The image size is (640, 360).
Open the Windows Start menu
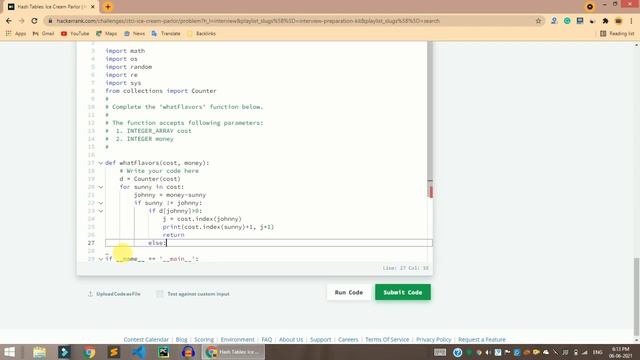pos(9,352)
